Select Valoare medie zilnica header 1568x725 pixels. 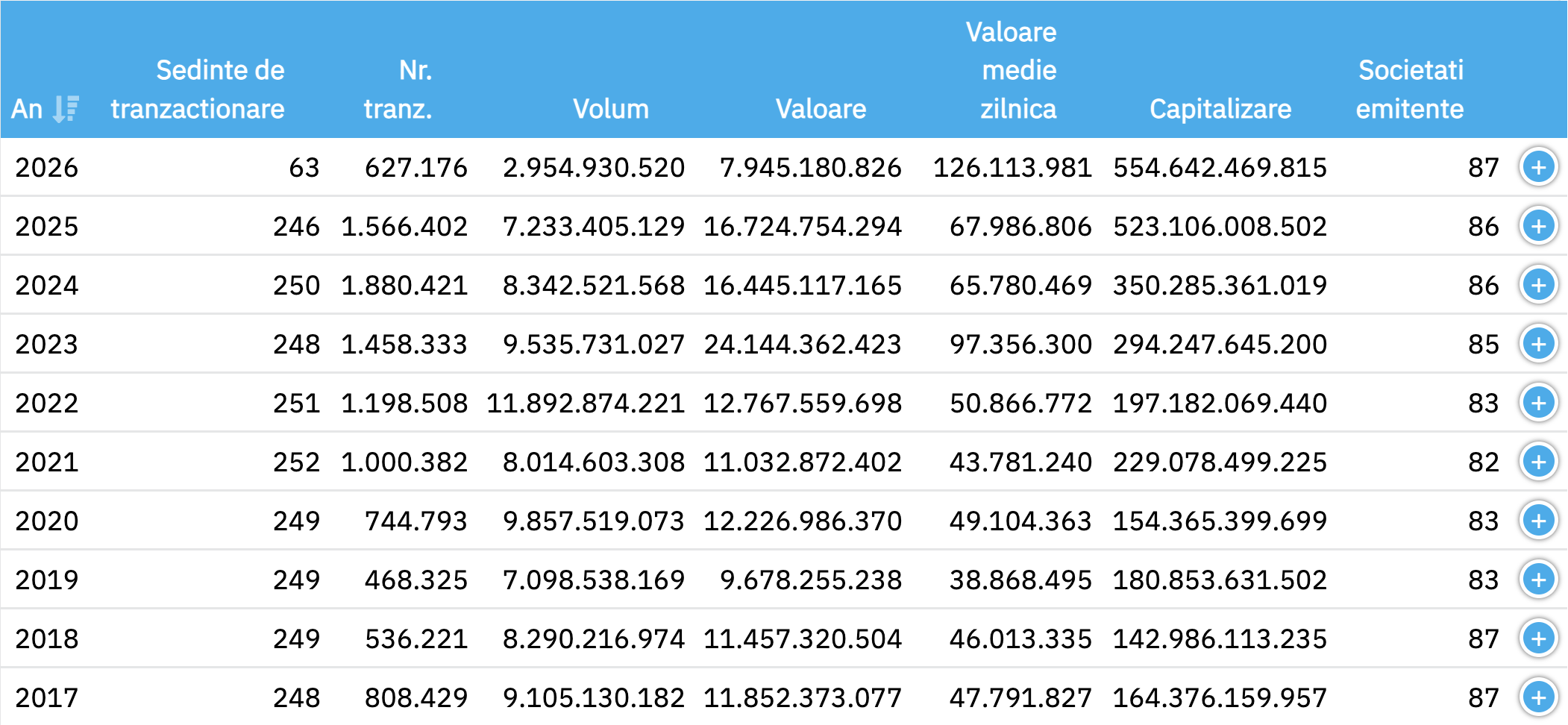tap(1017, 71)
